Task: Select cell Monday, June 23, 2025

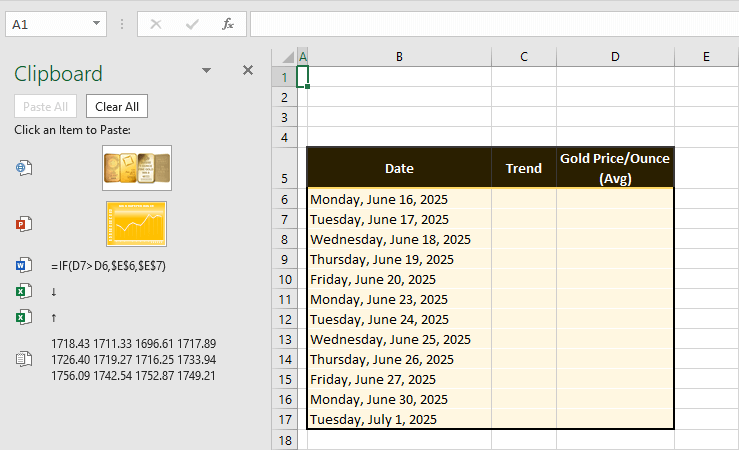Action: (399, 299)
